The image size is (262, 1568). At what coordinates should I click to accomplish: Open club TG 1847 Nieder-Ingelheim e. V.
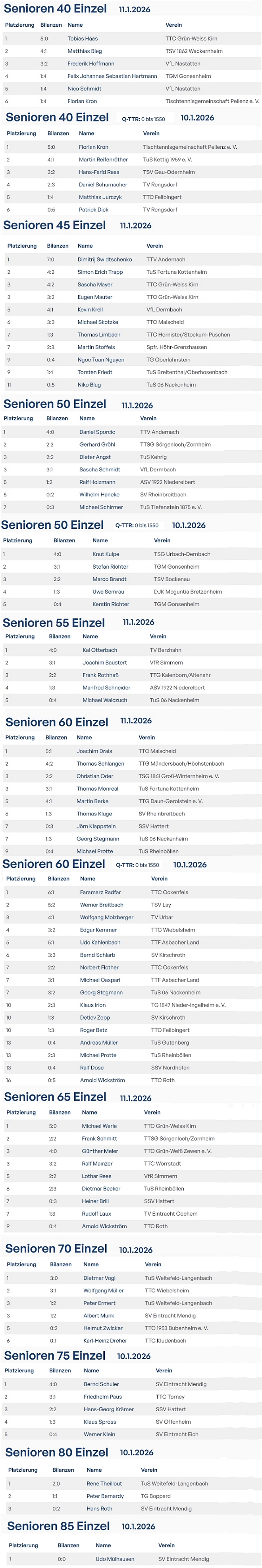point(188,1005)
